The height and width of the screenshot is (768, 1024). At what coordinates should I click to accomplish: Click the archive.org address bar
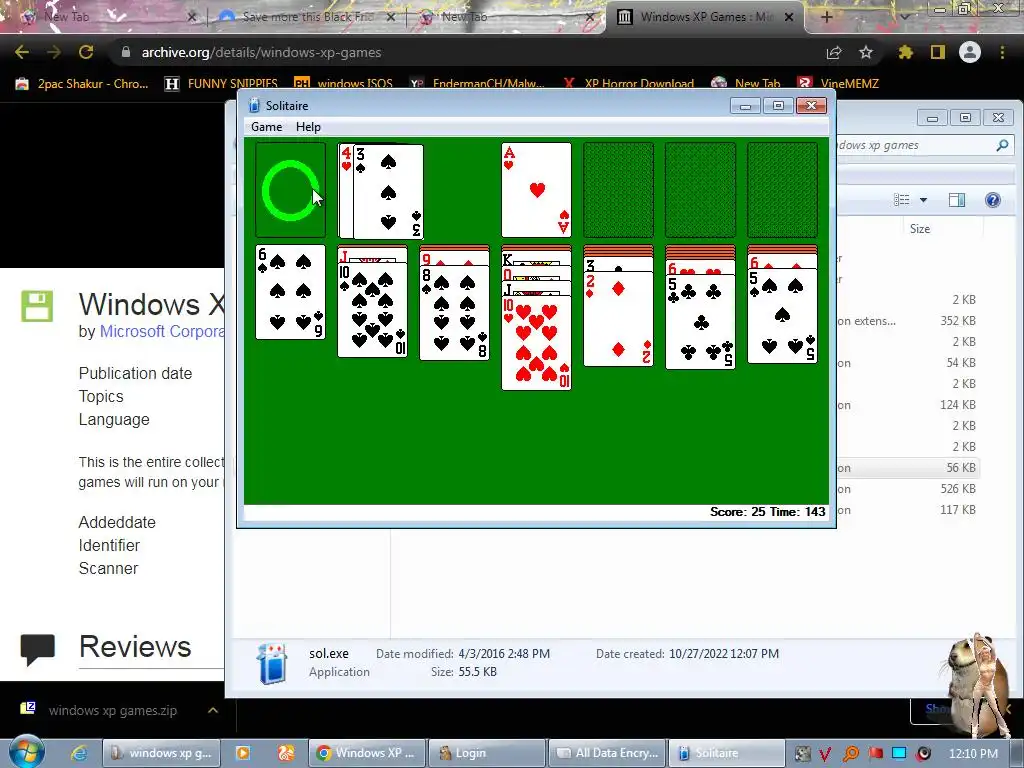[x=457, y=52]
